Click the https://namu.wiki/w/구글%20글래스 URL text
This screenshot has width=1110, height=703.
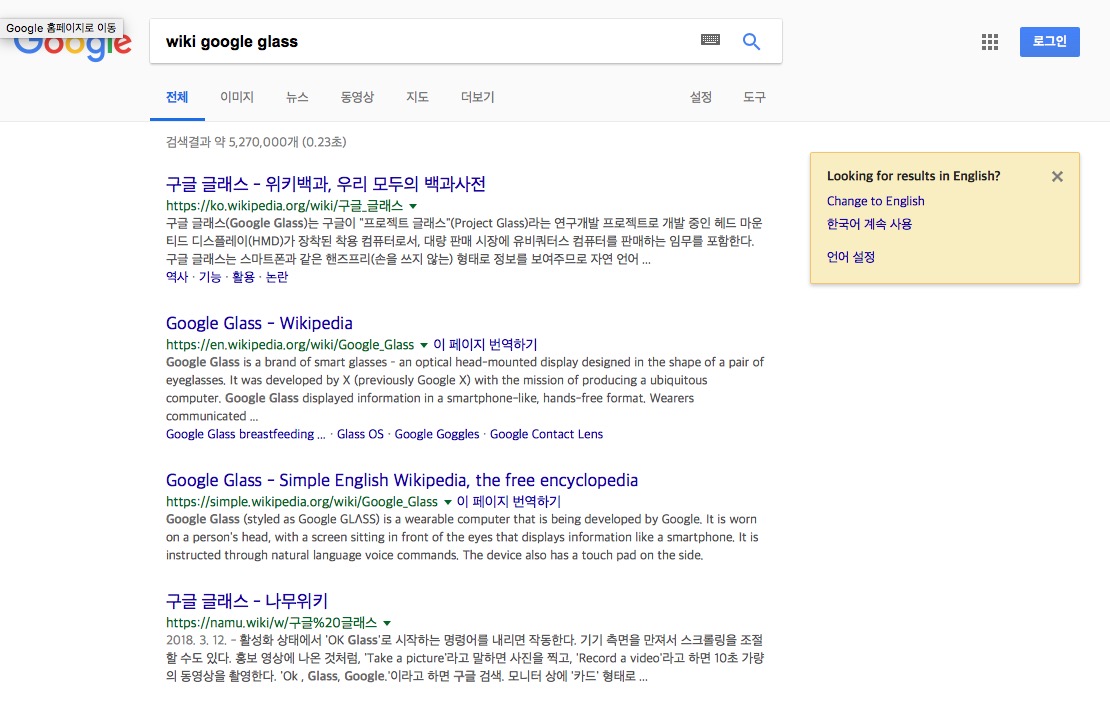point(272,623)
